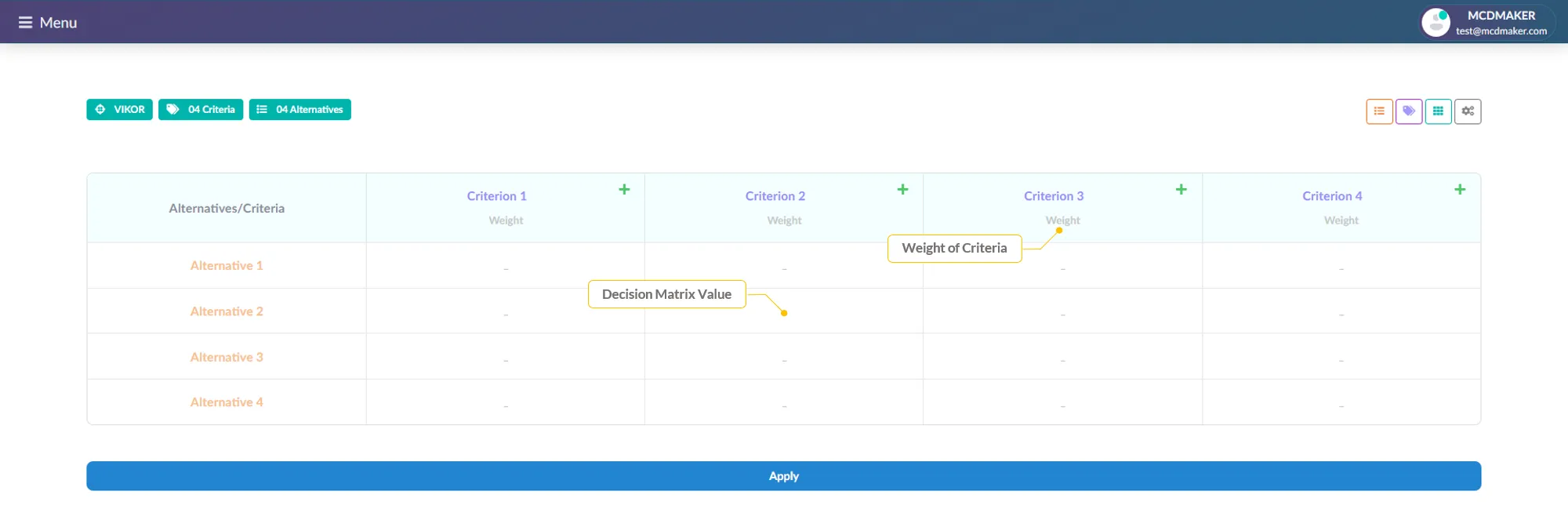The width and height of the screenshot is (1568, 524).
Task: Click the Alternative 4, Criterion 1 matrix cell
Action: 506,402
